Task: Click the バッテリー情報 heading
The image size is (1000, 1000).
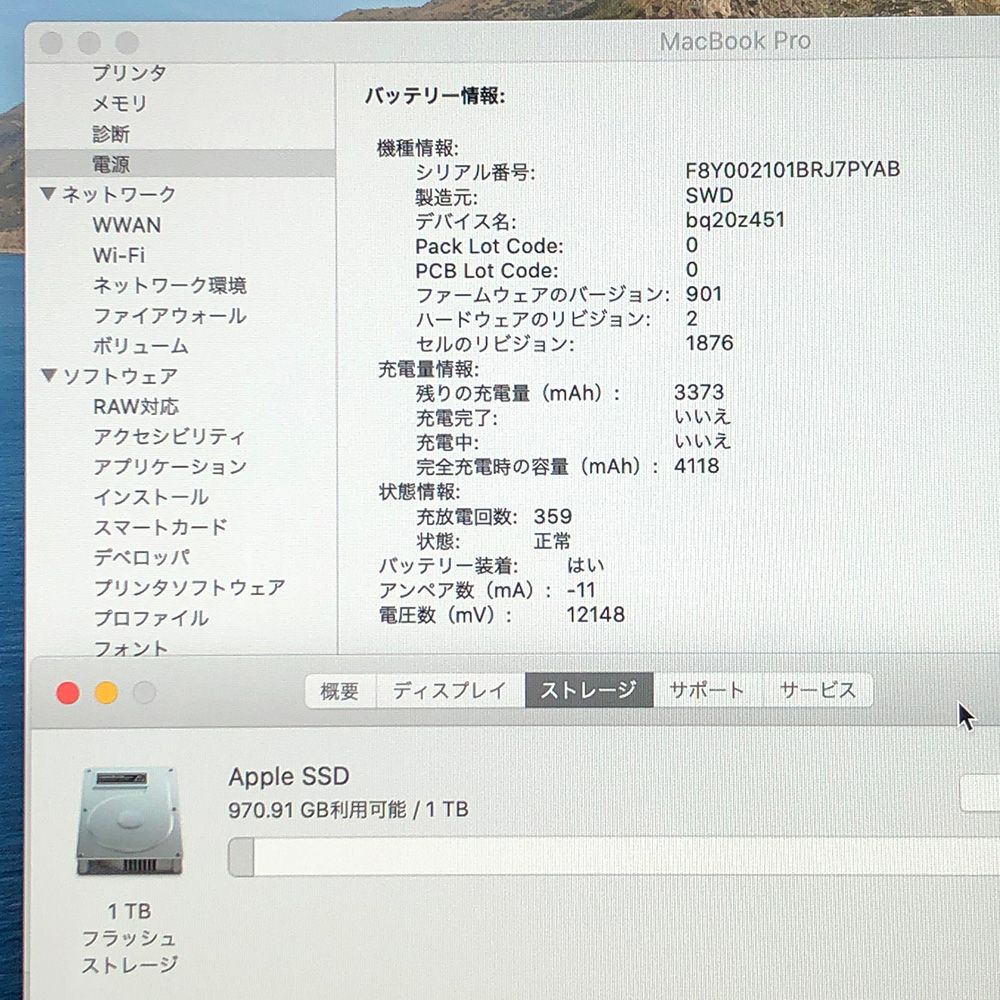Action: coord(435,96)
